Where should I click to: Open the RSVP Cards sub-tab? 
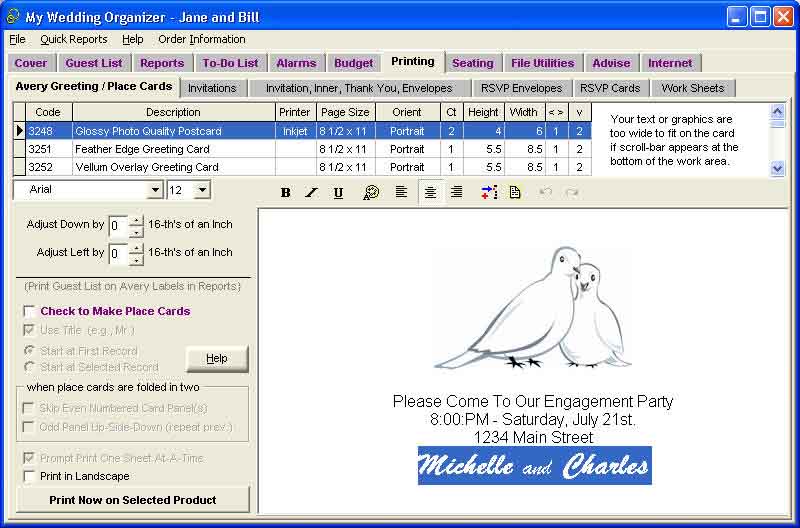[610, 88]
